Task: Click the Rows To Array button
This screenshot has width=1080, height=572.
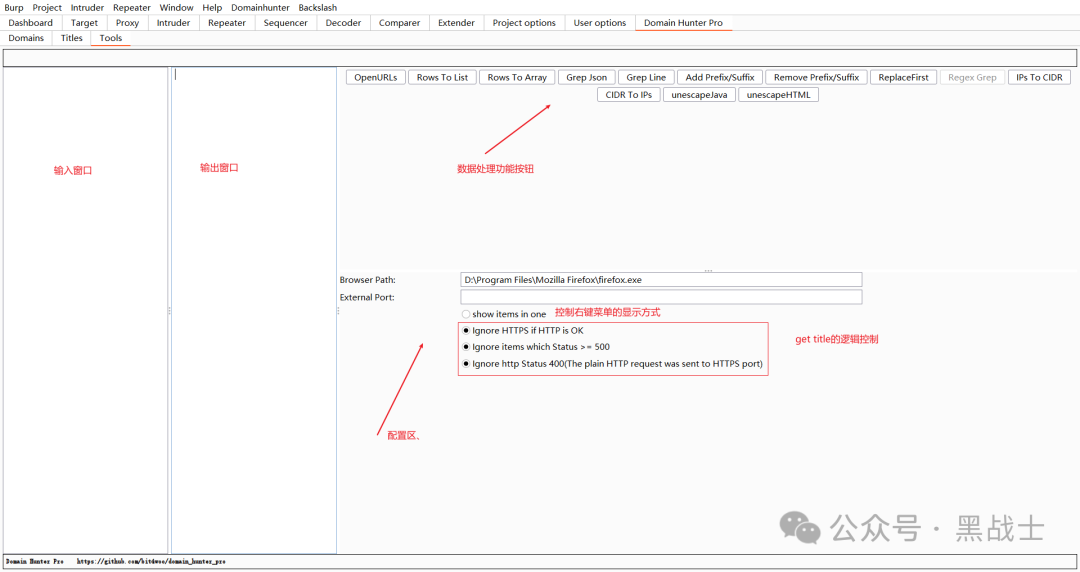Action: (517, 77)
